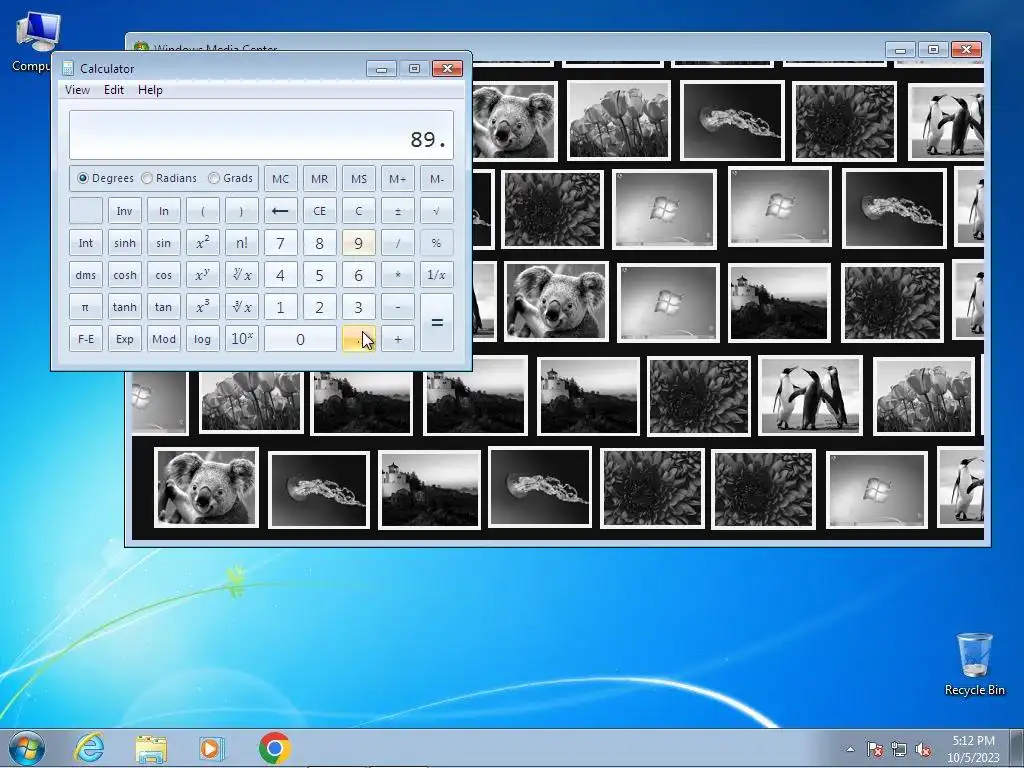This screenshot has width=1024, height=768.
Task: Click the factorial n! button
Action: [x=242, y=243]
